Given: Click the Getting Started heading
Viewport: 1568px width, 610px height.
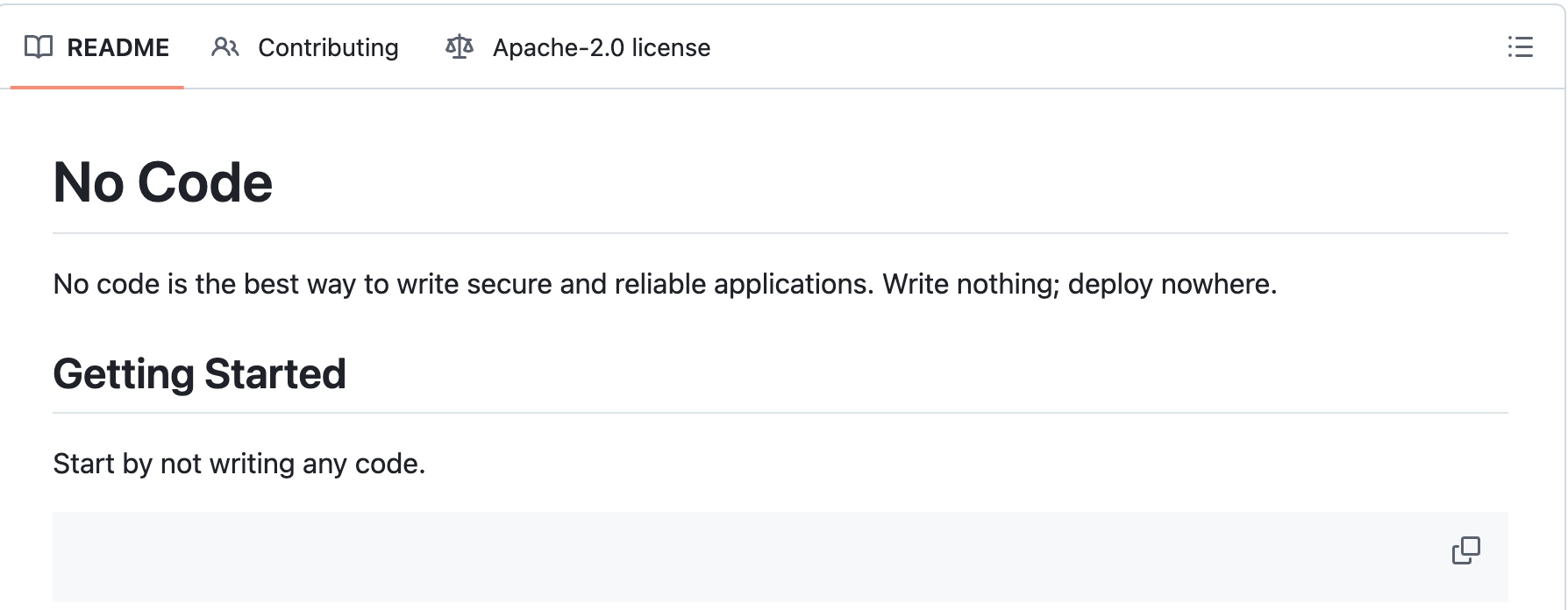Looking at the screenshot, I should point(200,374).
